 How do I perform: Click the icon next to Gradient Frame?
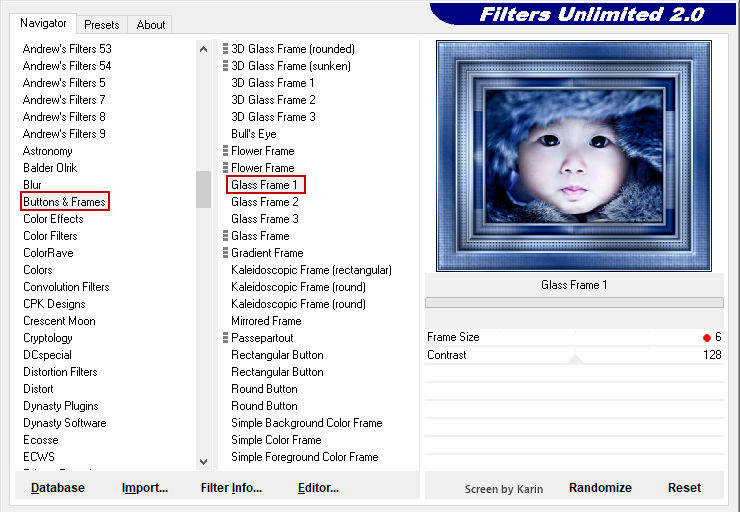226,253
